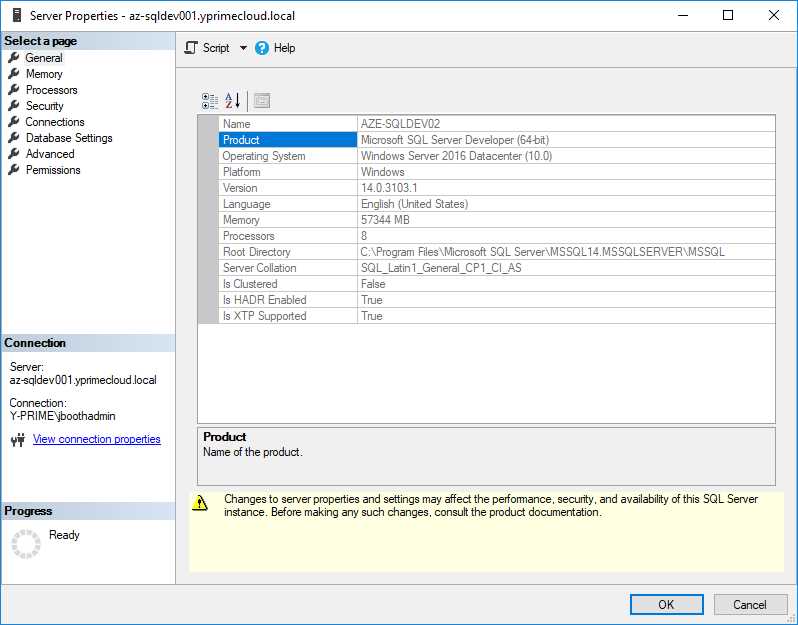Select the Is XTP Supported property row
Viewport: 798px width, 625px height.
pos(497,316)
